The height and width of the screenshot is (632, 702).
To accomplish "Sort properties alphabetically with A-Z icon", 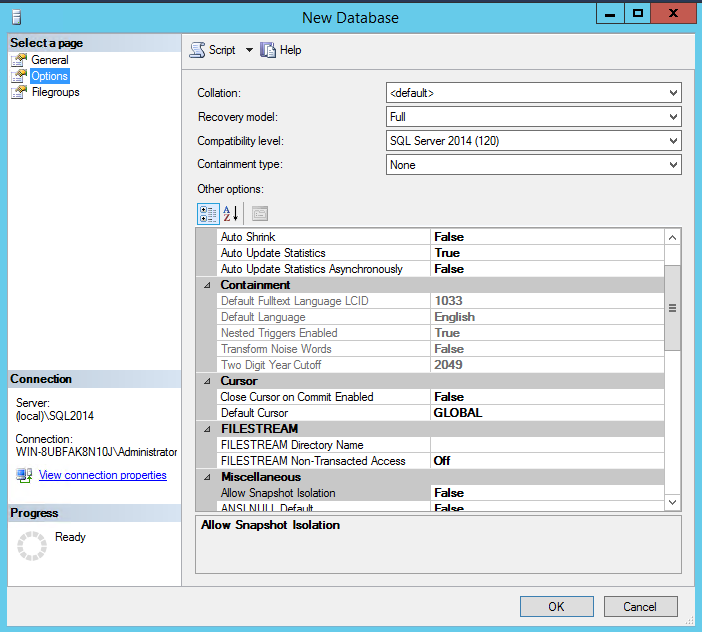I will click(231, 214).
